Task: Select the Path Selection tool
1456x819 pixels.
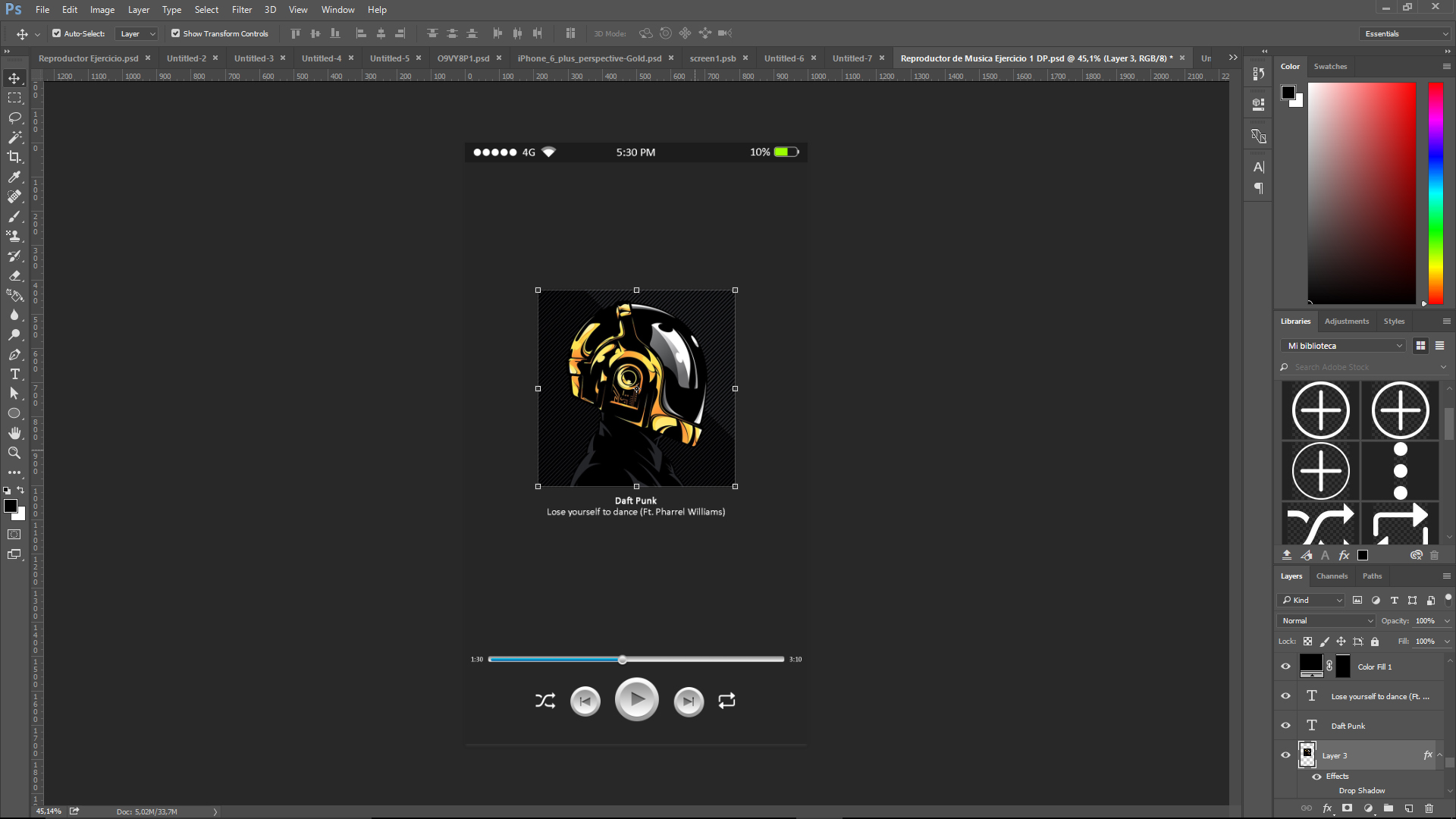Action: pyautogui.click(x=14, y=394)
